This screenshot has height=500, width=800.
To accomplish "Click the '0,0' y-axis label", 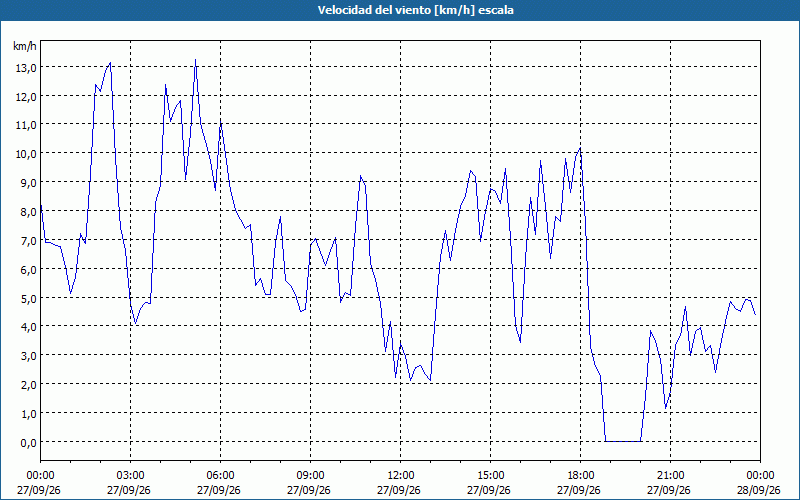I will pos(29,443).
